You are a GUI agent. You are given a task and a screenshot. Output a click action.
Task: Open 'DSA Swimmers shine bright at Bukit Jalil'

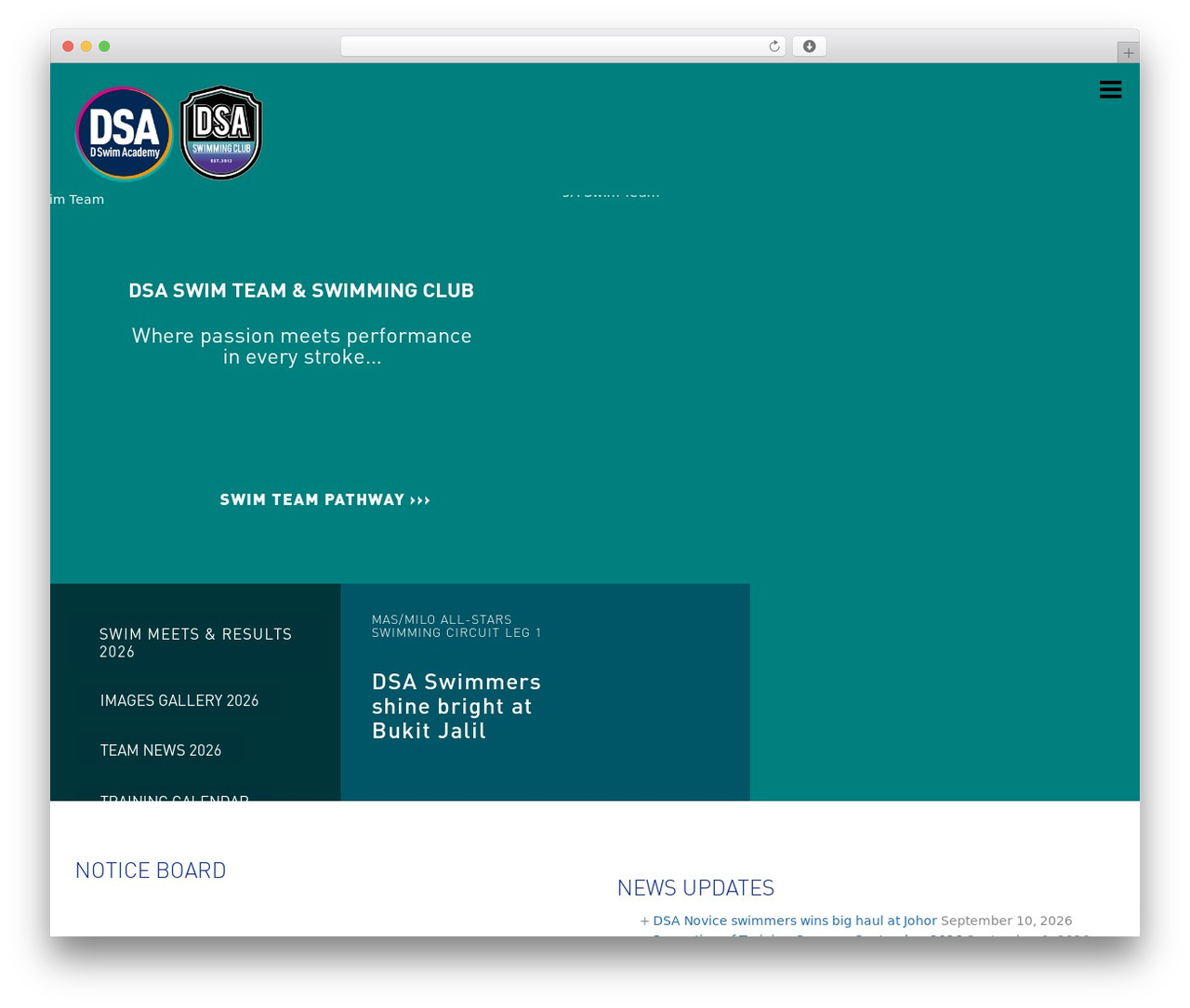point(456,707)
